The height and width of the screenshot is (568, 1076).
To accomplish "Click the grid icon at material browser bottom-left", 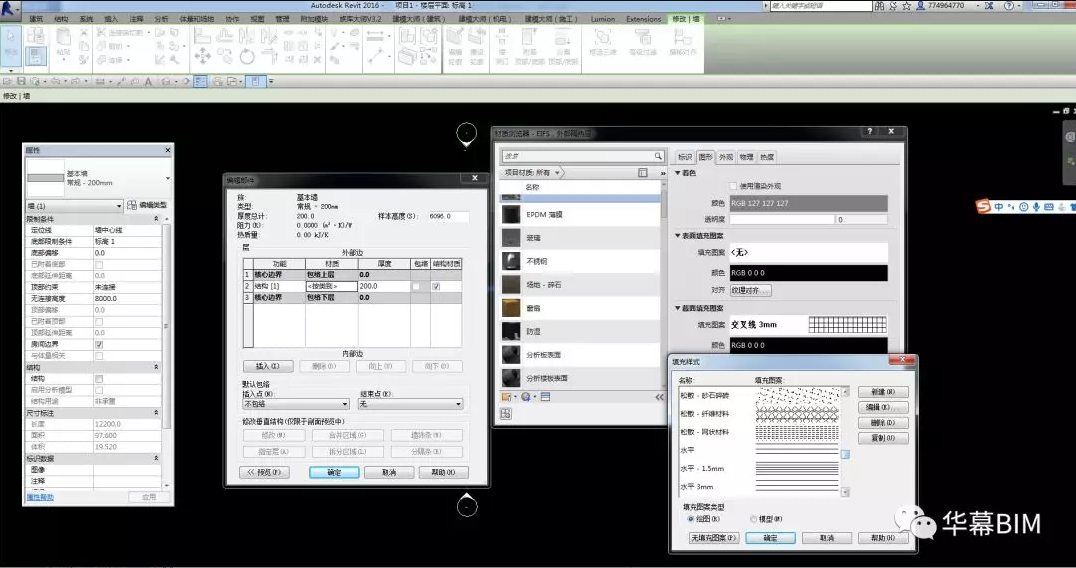I will pos(506,414).
